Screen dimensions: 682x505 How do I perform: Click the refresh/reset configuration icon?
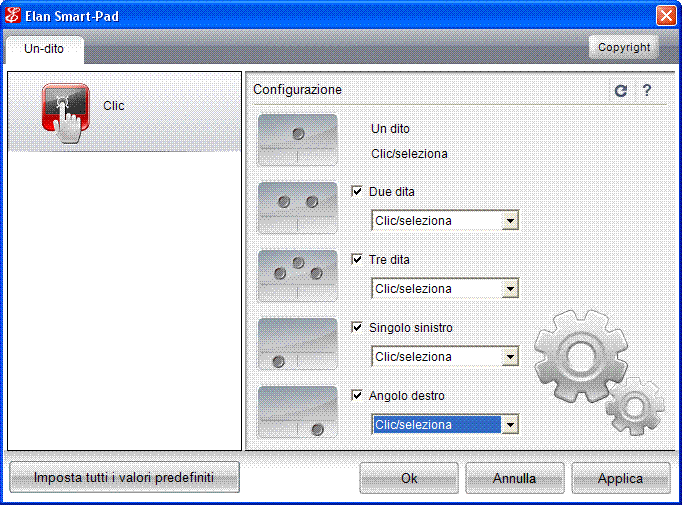point(621,90)
